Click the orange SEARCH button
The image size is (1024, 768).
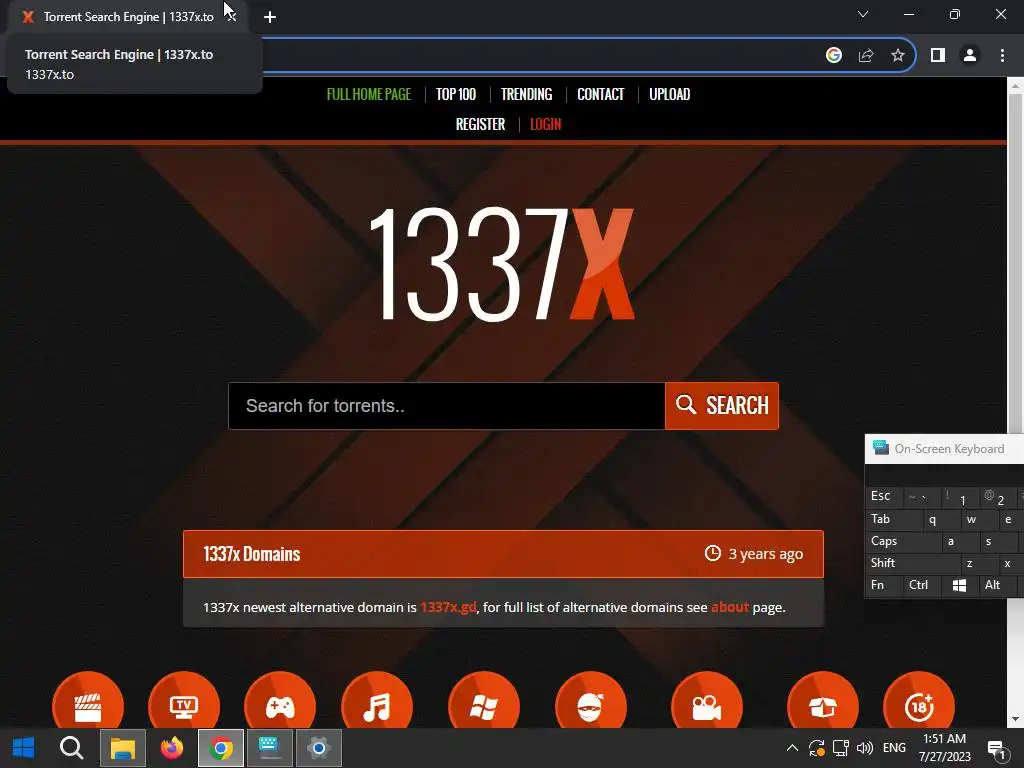(722, 406)
